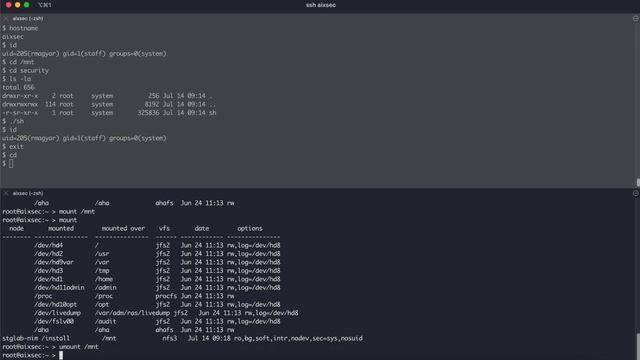Click the 'drwxr-xr-x' directory listing row
Viewport: 640px width, 360px height.
click(x=107, y=96)
